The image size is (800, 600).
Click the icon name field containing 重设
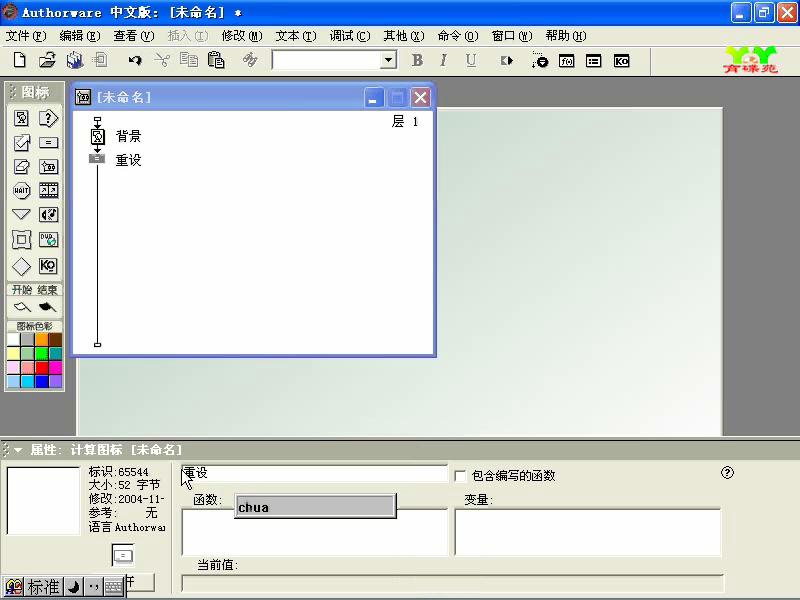click(314, 473)
